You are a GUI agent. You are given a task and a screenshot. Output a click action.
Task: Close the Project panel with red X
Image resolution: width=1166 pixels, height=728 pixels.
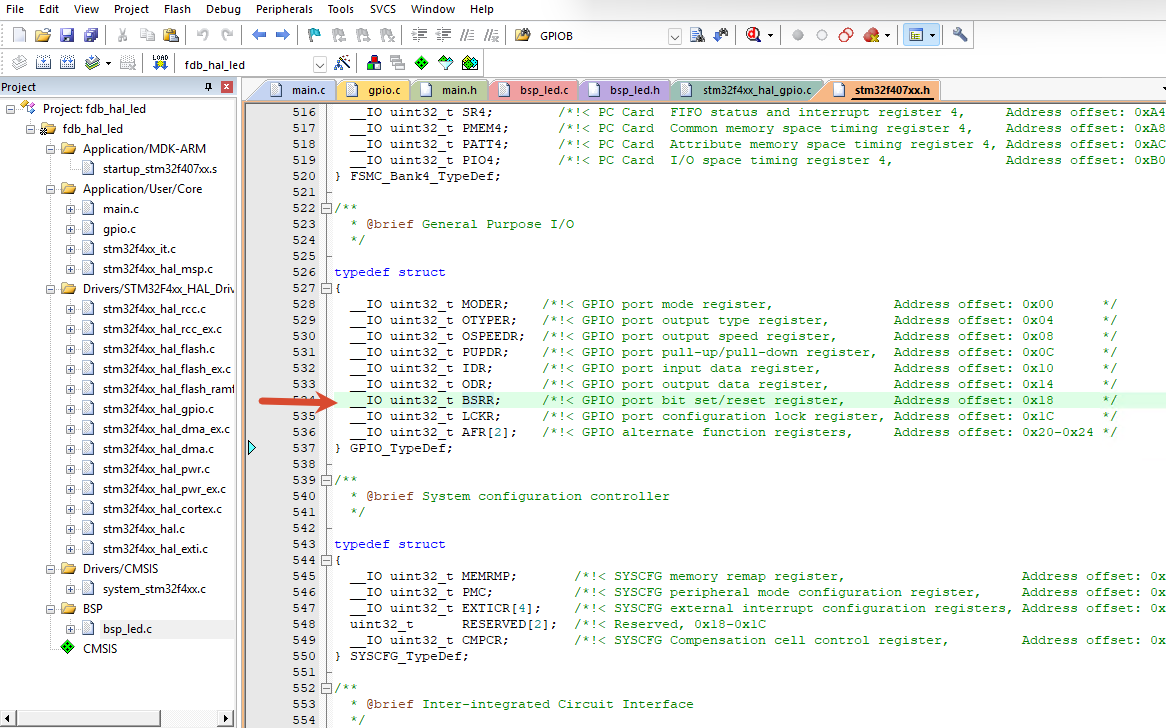[227, 87]
